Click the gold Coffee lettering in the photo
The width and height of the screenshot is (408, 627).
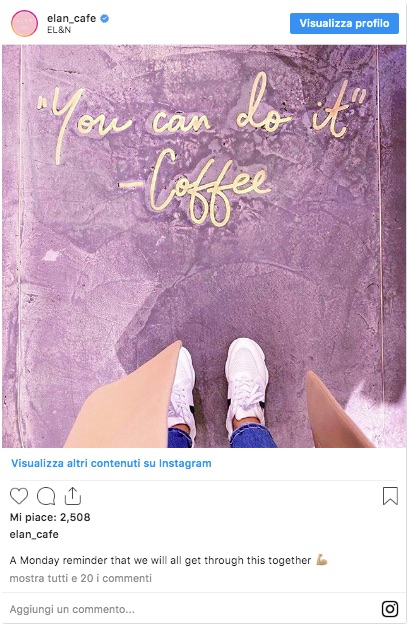pyautogui.click(x=196, y=188)
